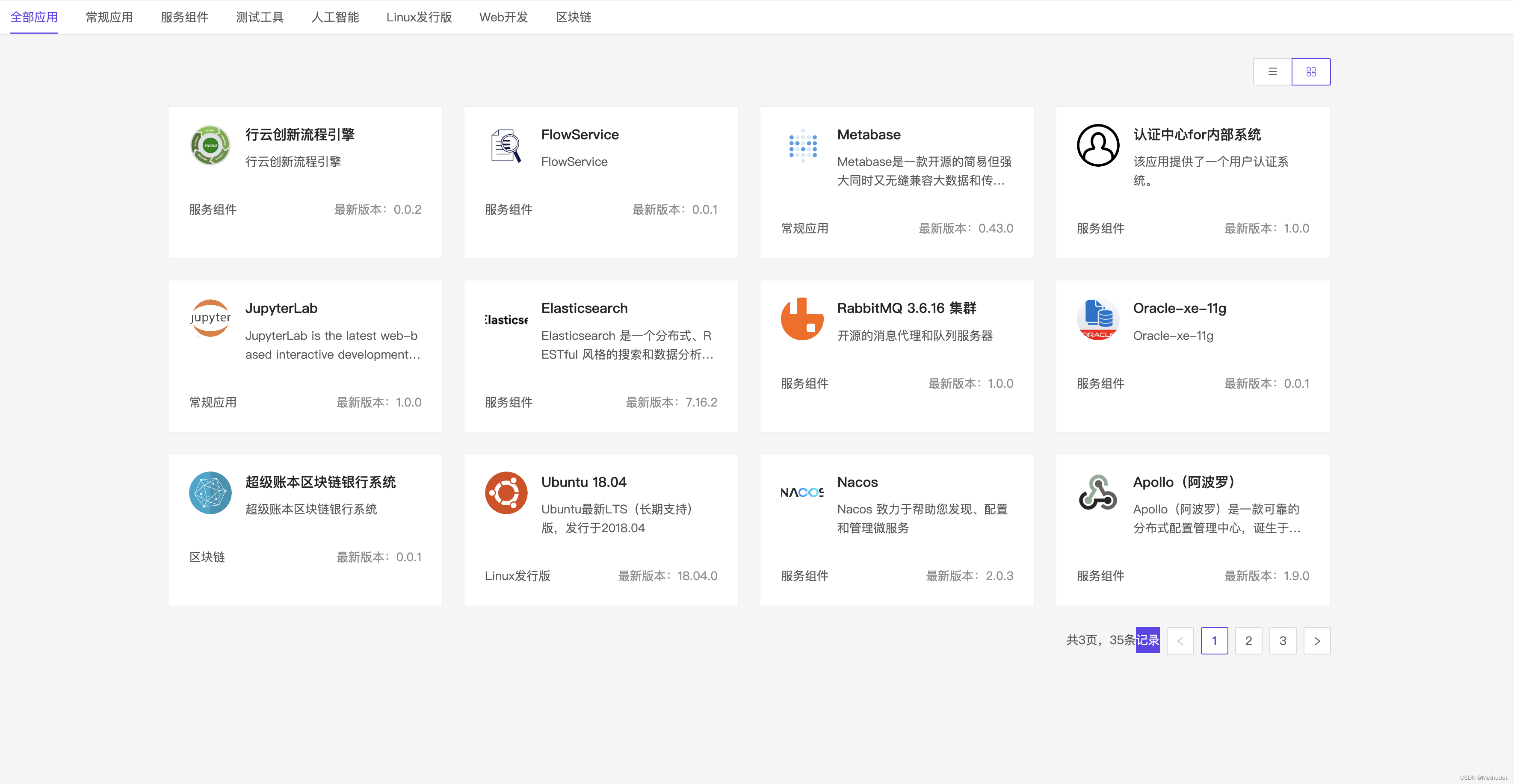Open the 服务组件 tab
Viewport: 1514px width, 784px height.
pyautogui.click(x=185, y=17)
